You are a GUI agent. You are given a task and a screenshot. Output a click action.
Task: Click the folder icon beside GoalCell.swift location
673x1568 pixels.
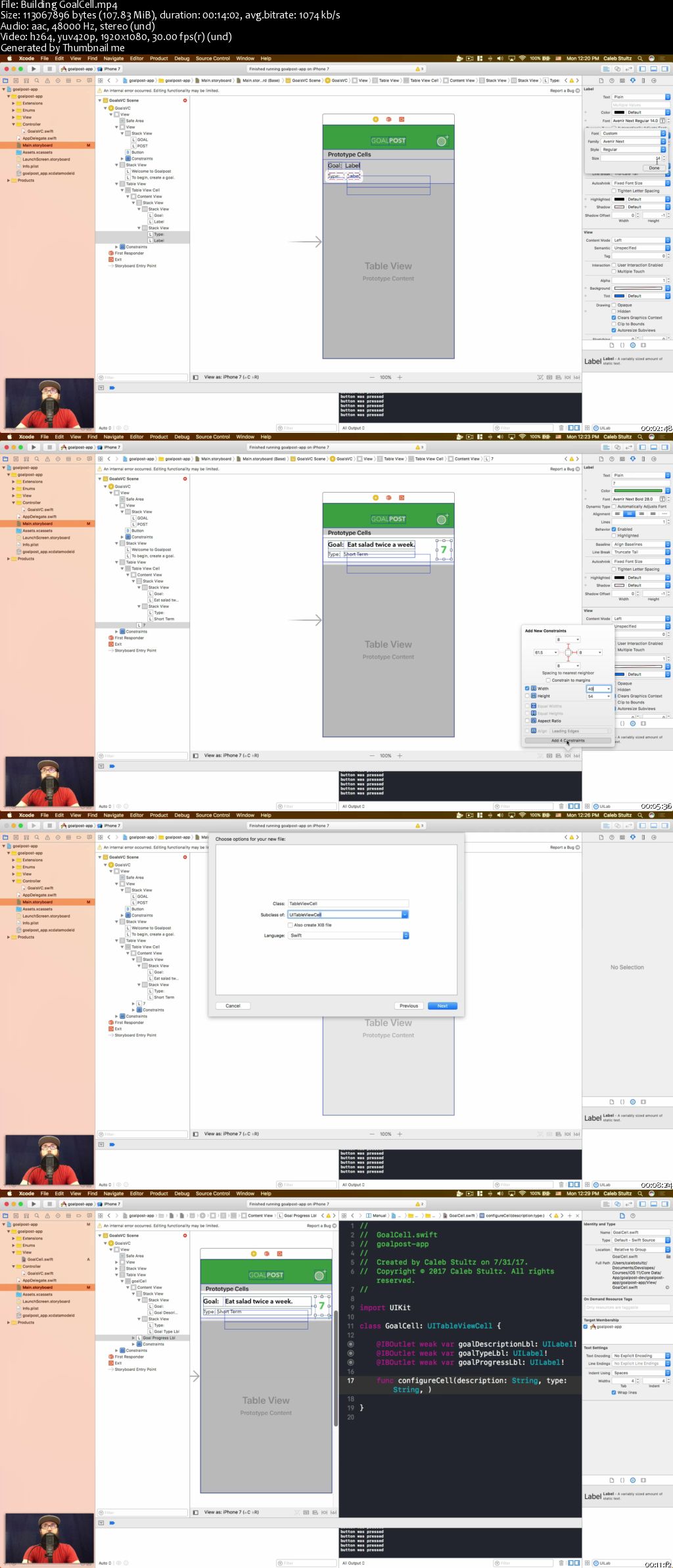[x=667, y=1256]
